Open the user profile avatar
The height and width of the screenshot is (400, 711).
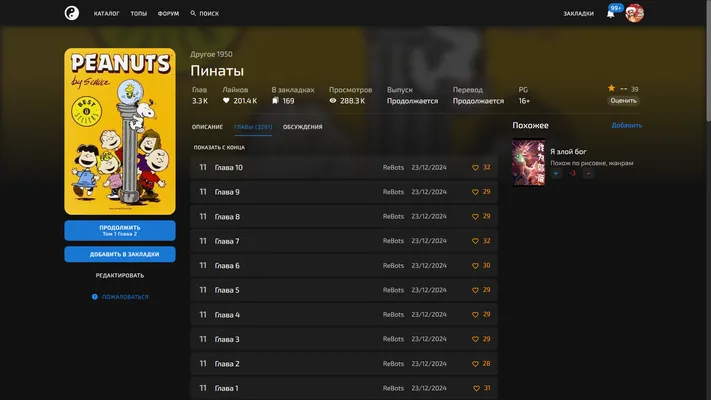pyautogui.click(x=634, y=13)
